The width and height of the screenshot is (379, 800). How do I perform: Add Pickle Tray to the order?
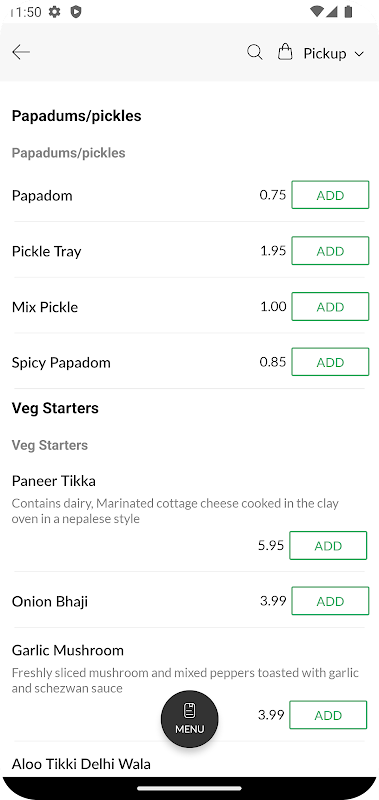(x=330, y=251)
